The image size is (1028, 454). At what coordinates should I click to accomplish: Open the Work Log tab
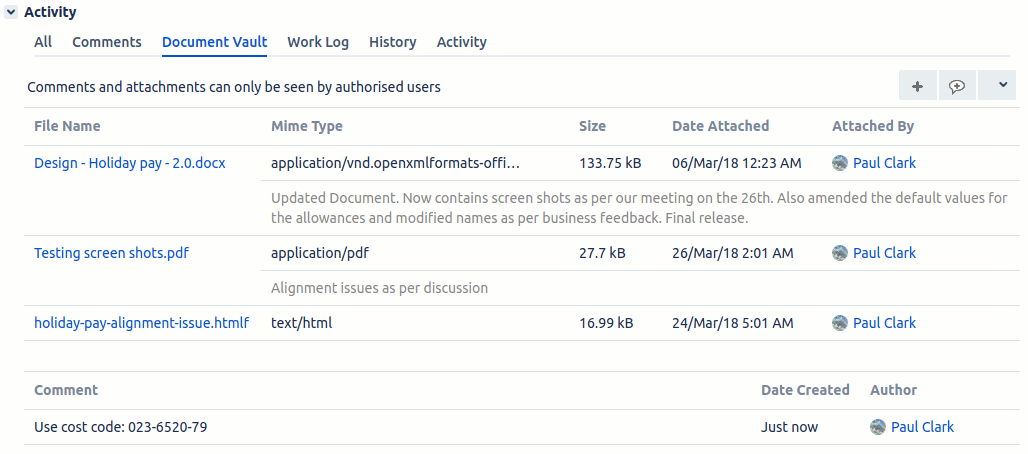(x=318, y=42)
